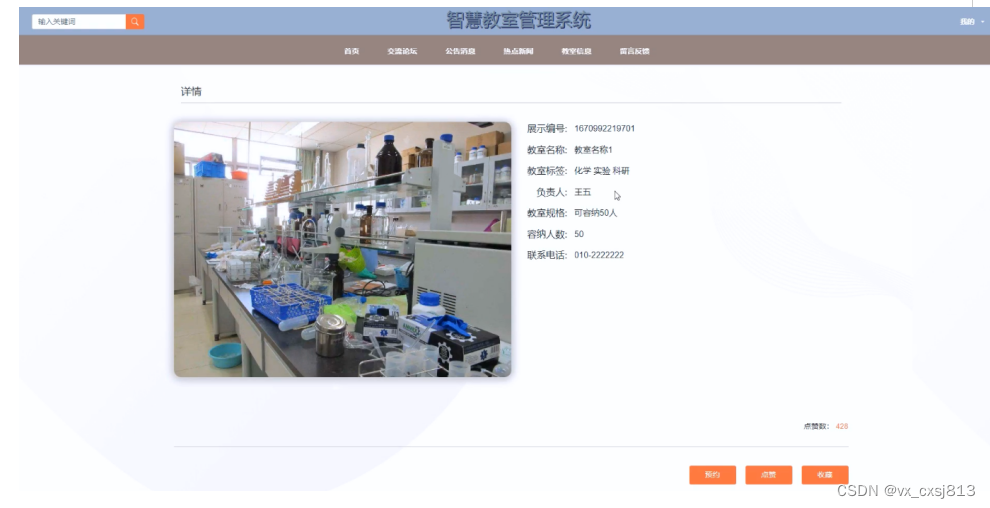Focus the 输入关键词 search field
This screenshot has height=508, width=990.
(x=79, y=21)
